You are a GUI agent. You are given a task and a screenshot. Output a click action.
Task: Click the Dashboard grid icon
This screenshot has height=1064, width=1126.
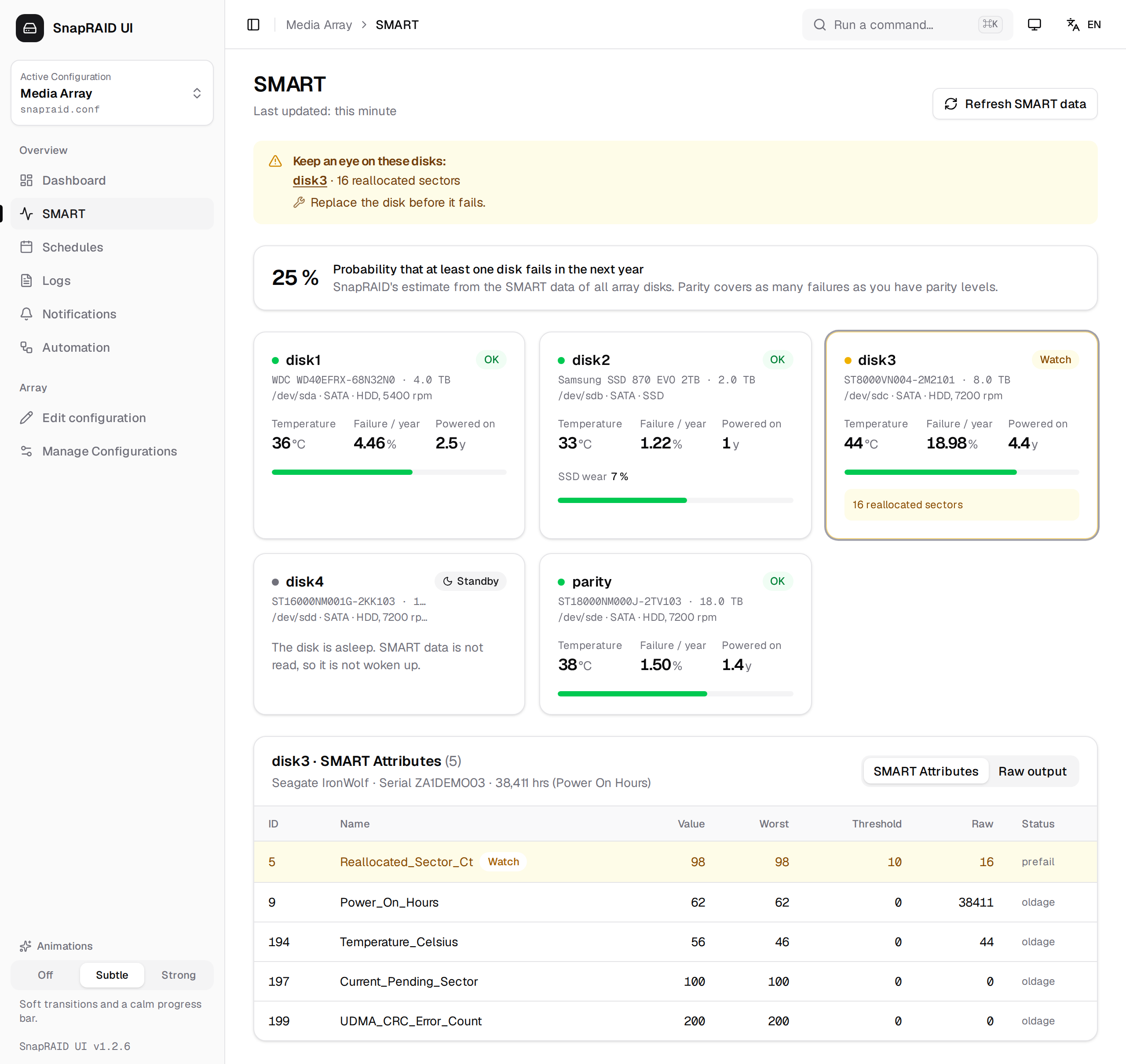(27, 180)
